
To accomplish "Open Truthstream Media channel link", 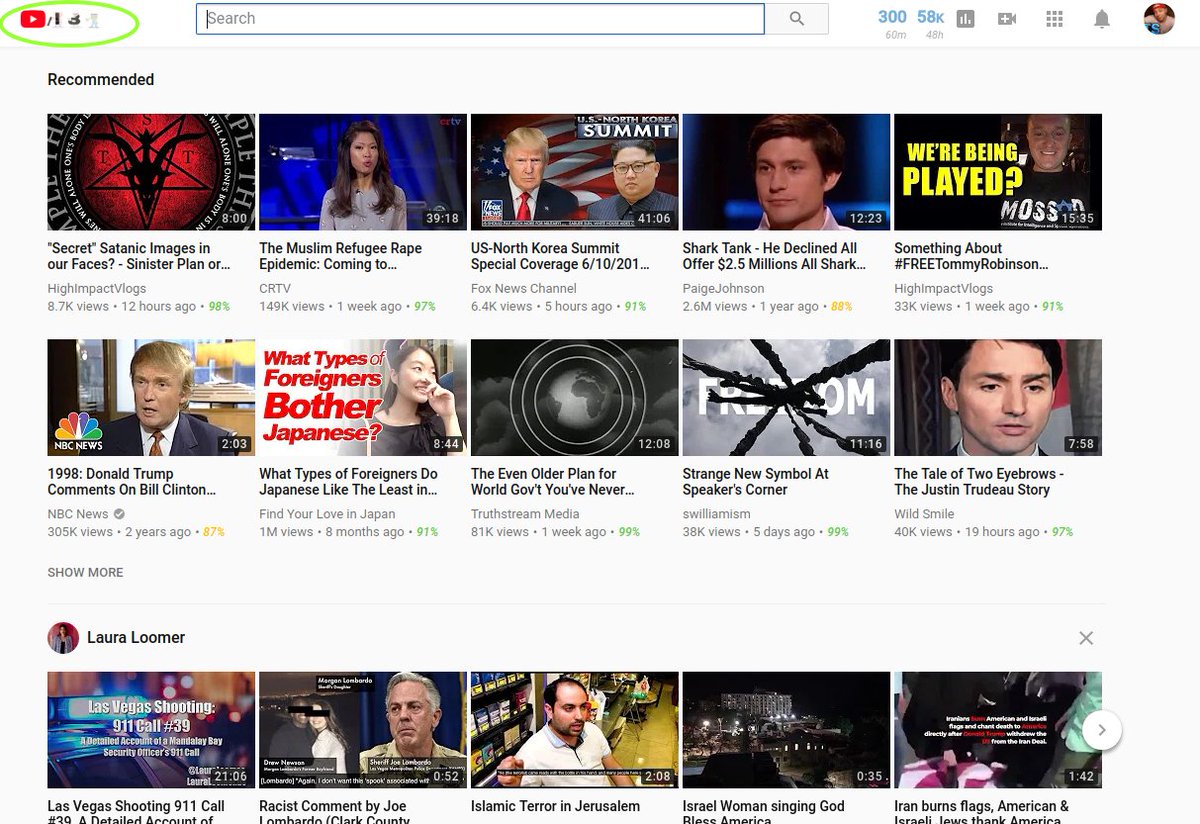I will pyautogui.click(x=525, y=514).
